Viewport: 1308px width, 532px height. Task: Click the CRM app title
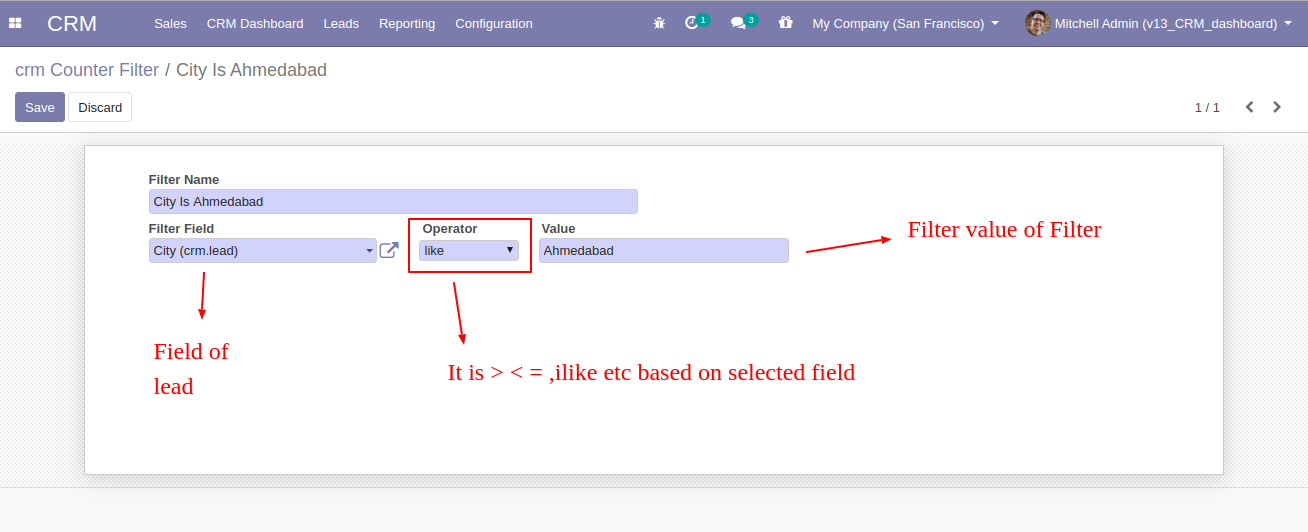pos(72,23)
